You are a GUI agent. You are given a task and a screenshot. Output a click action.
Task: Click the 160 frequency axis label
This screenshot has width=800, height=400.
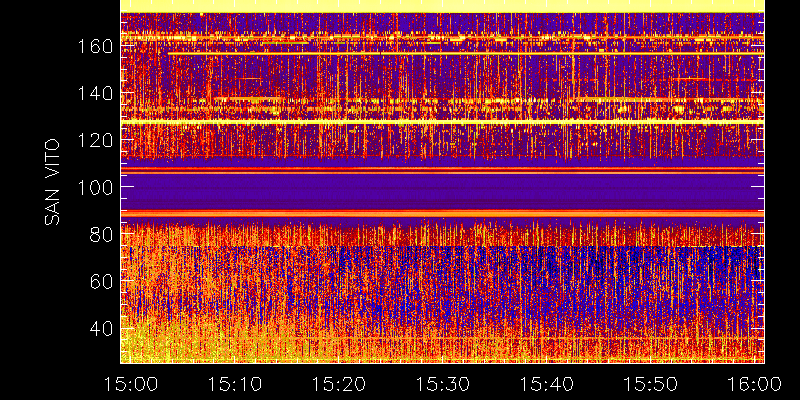pos(95,47)
